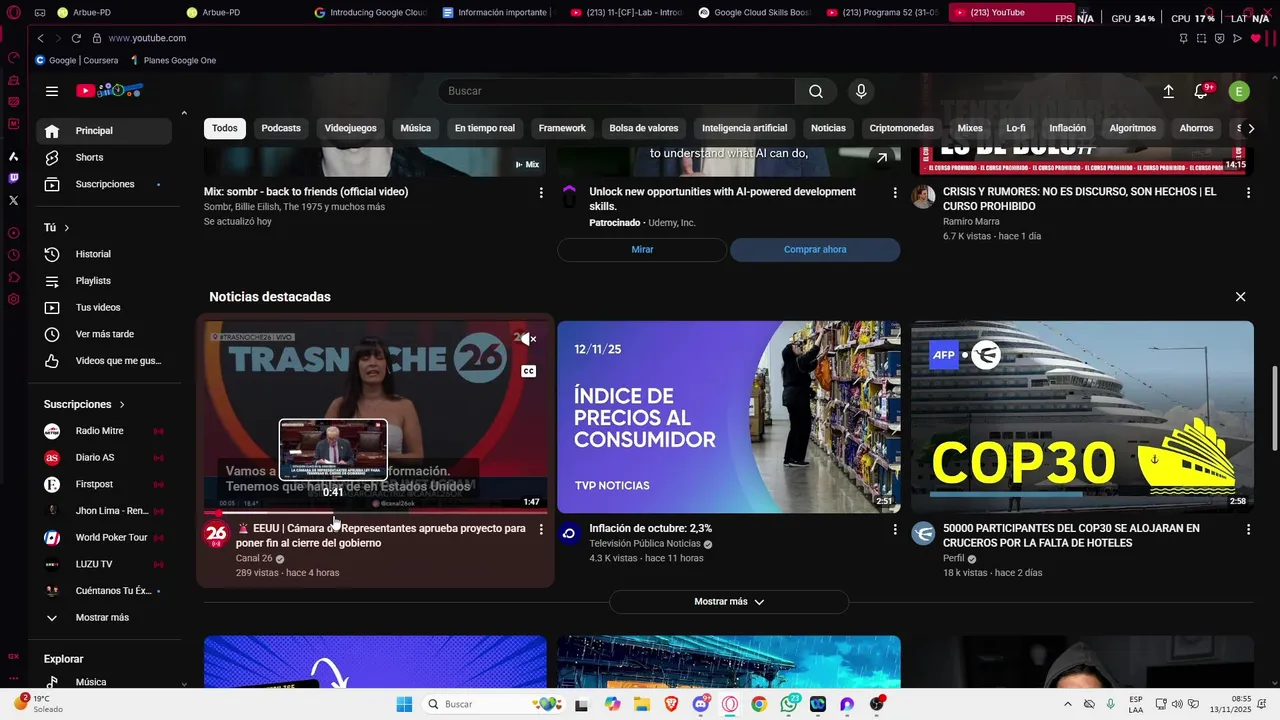Open Ramiro Marra channel link
This screenshot has width=1280, height=720.
971,222
